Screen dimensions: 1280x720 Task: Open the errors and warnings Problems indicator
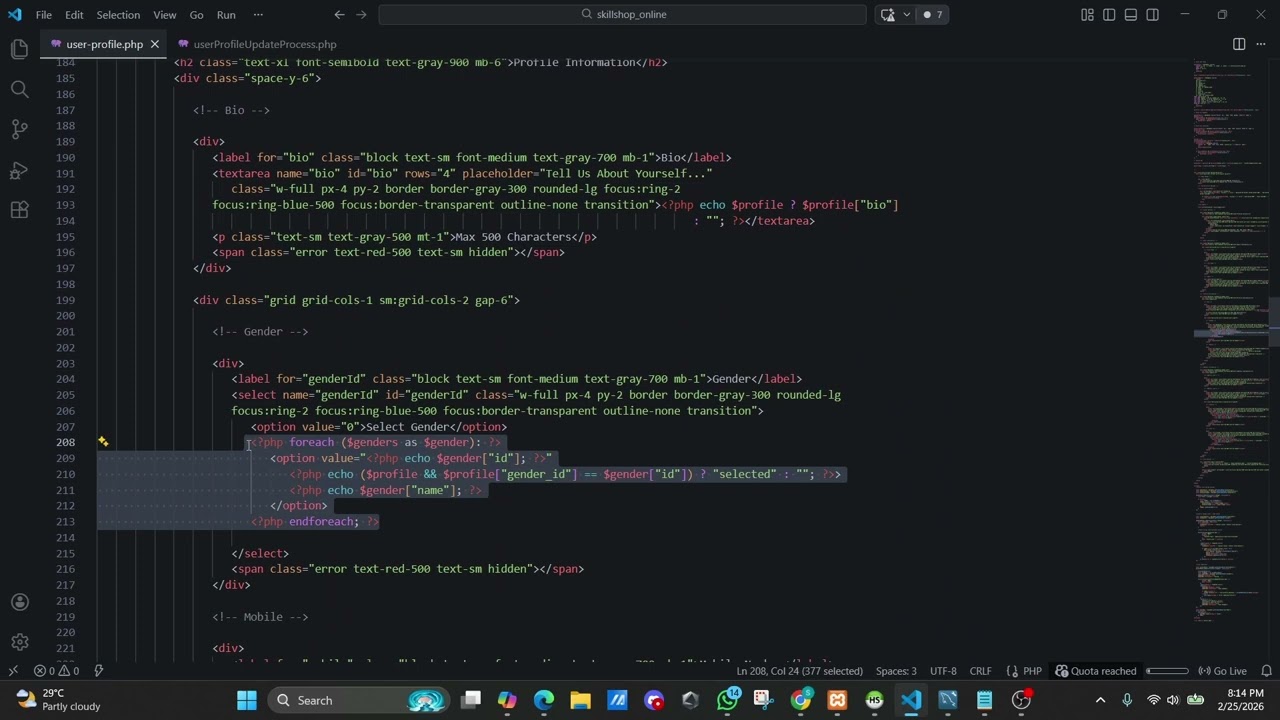click(x=57, y=671)
